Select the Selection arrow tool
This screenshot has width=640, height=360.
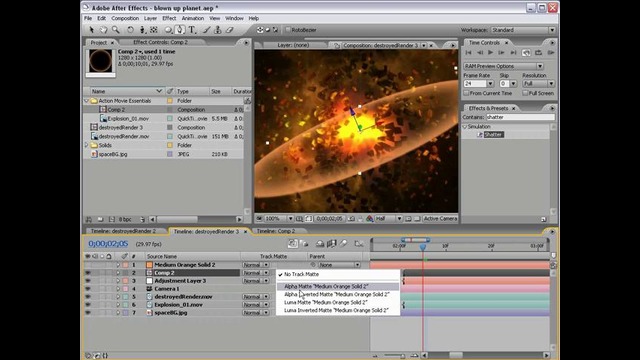coord(91,30)
